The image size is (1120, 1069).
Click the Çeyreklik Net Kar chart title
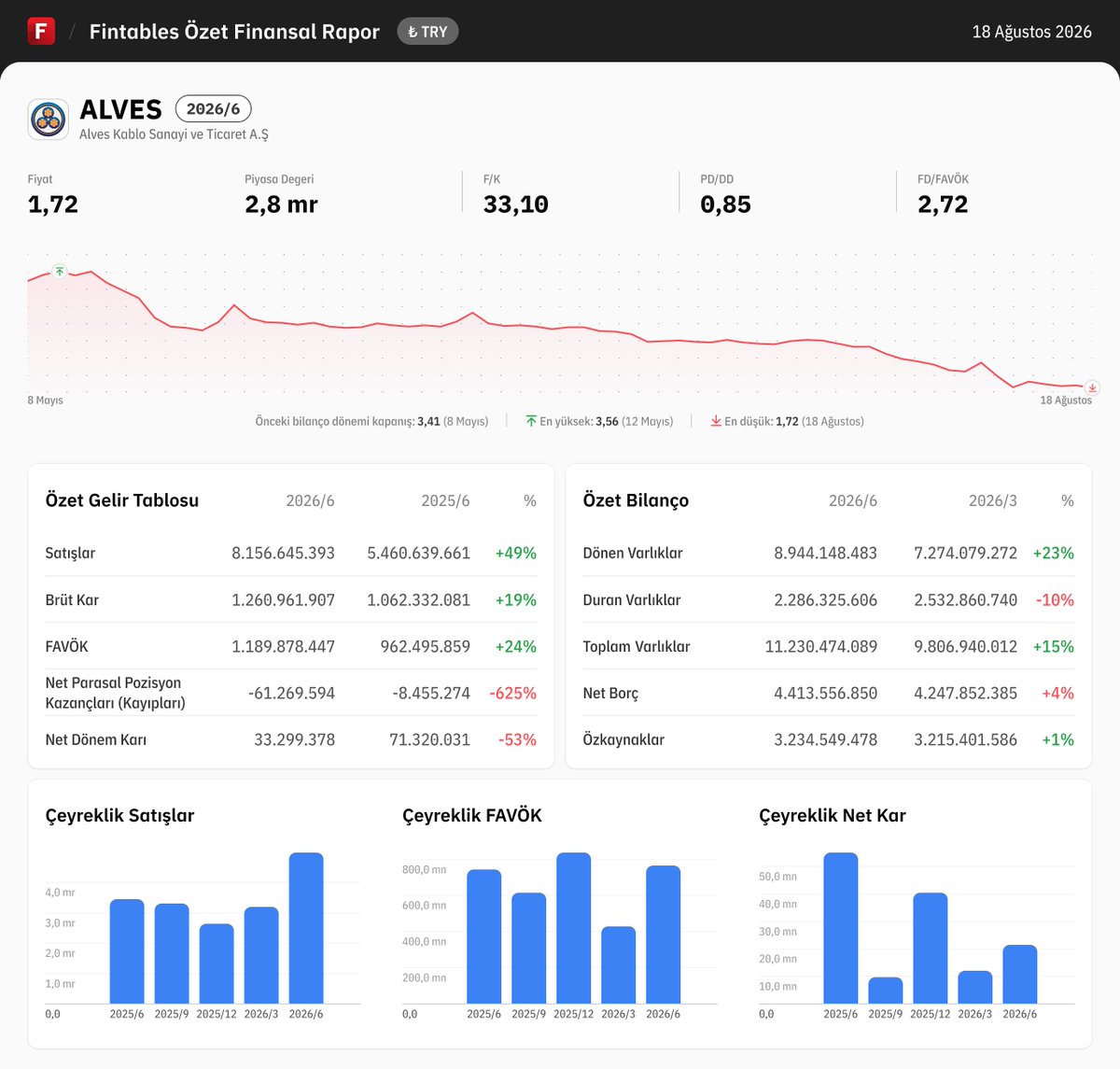point(833,815)
